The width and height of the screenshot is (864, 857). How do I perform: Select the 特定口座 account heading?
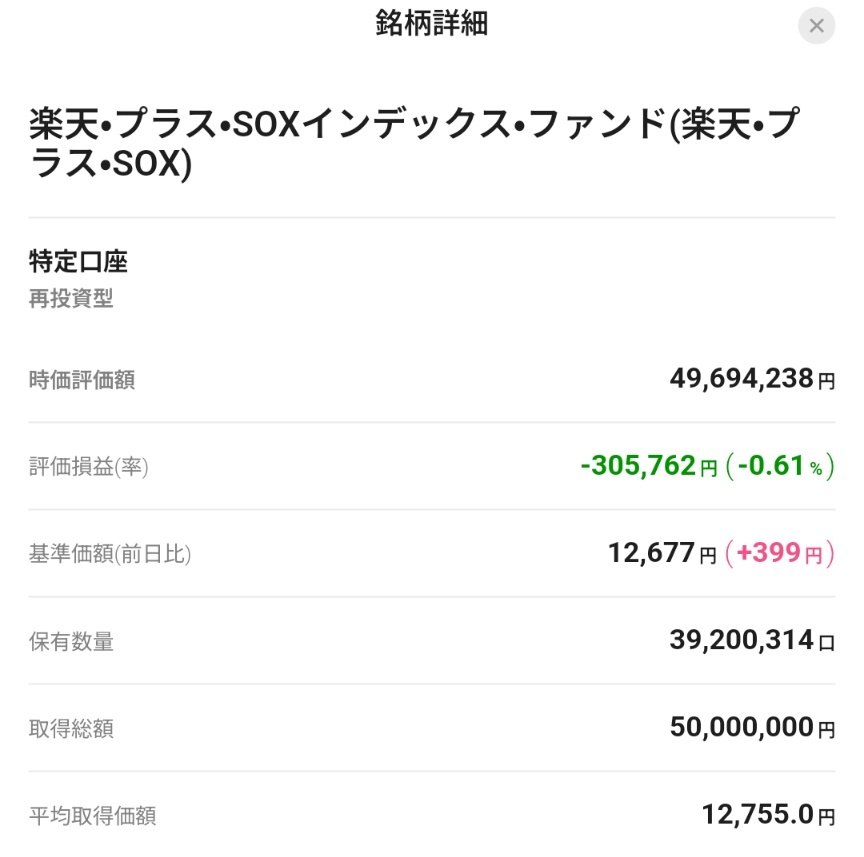pos(78,261)
